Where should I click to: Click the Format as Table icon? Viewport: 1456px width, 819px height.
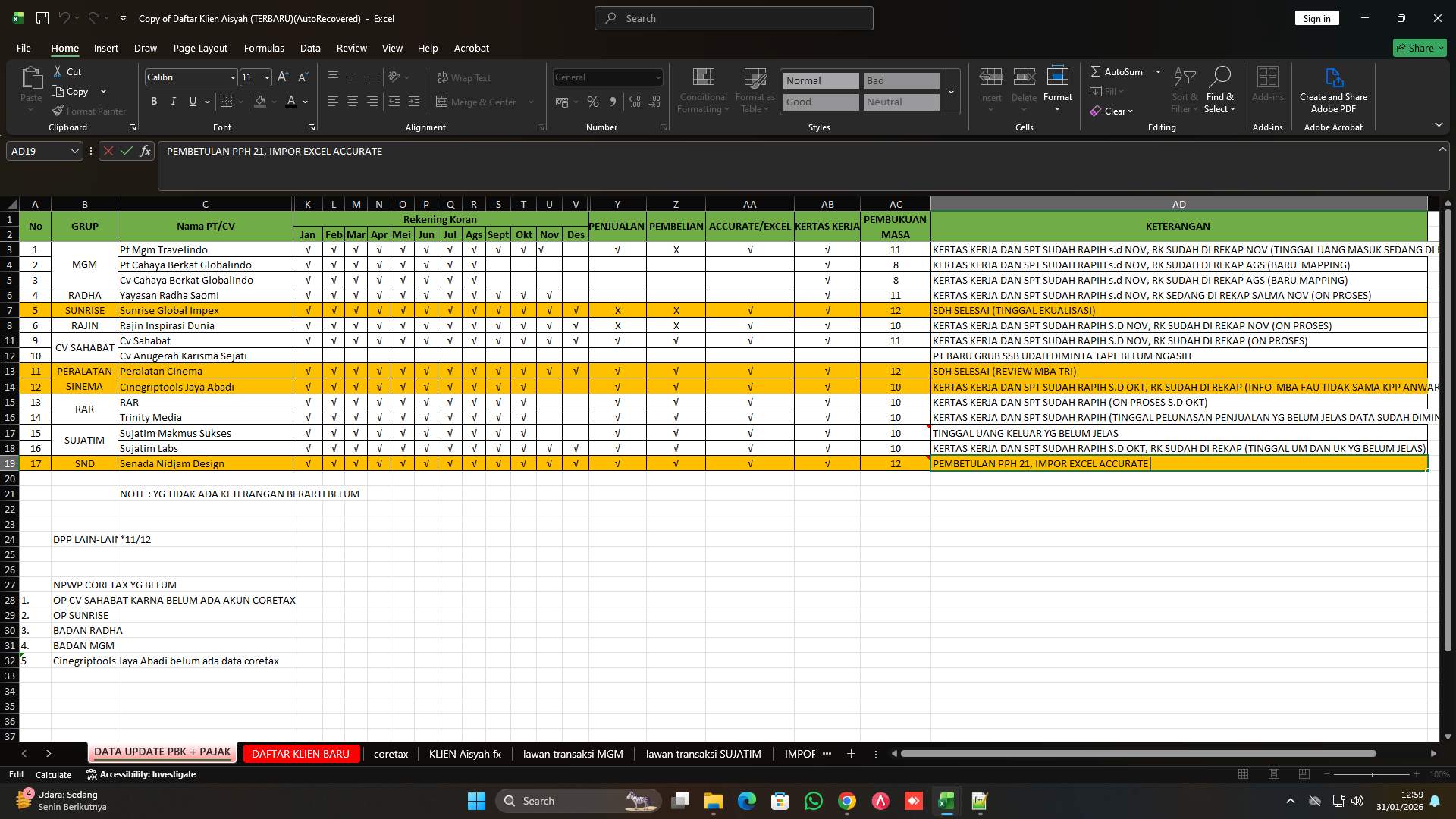coord(754,89)
